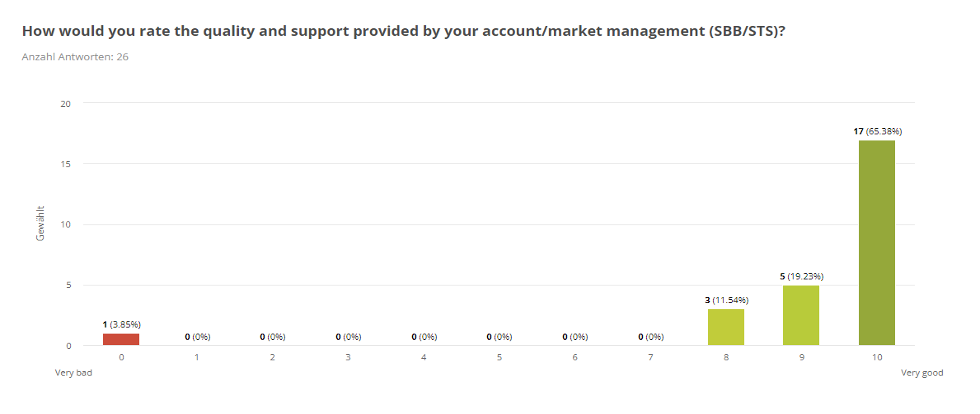
Task: Click the Anzahl Antworten: 26 text
Action: [75, 57]
